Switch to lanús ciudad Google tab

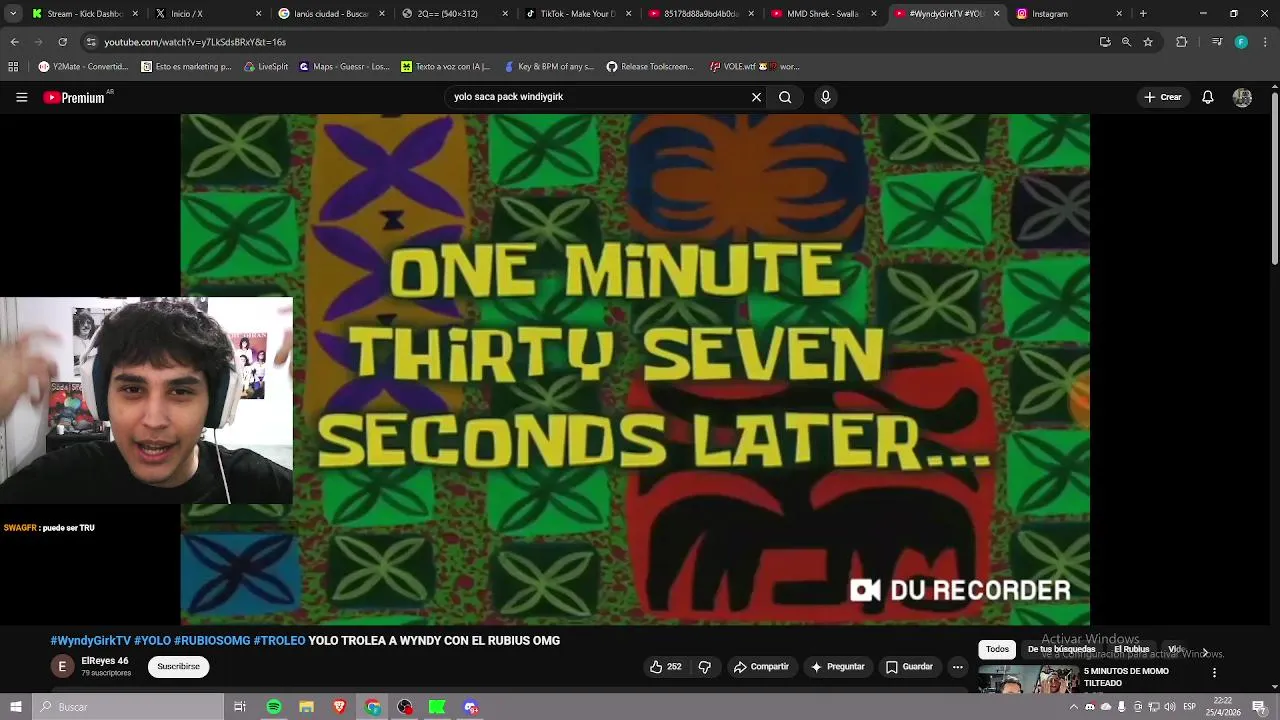(x=330, y=14)
